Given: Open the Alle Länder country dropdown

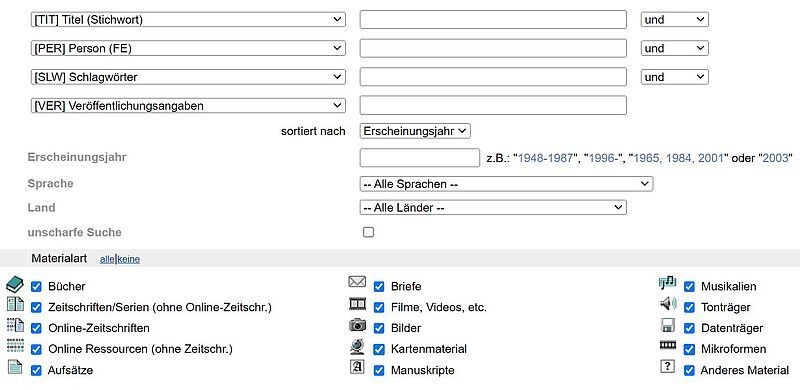Looking at the screenshot, I should tap(493, 208).
